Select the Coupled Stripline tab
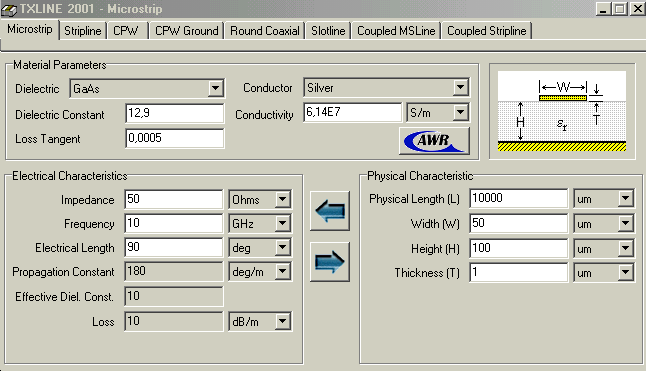The height and width of the screenshot is (371, 646). click(x=487, y=31)
